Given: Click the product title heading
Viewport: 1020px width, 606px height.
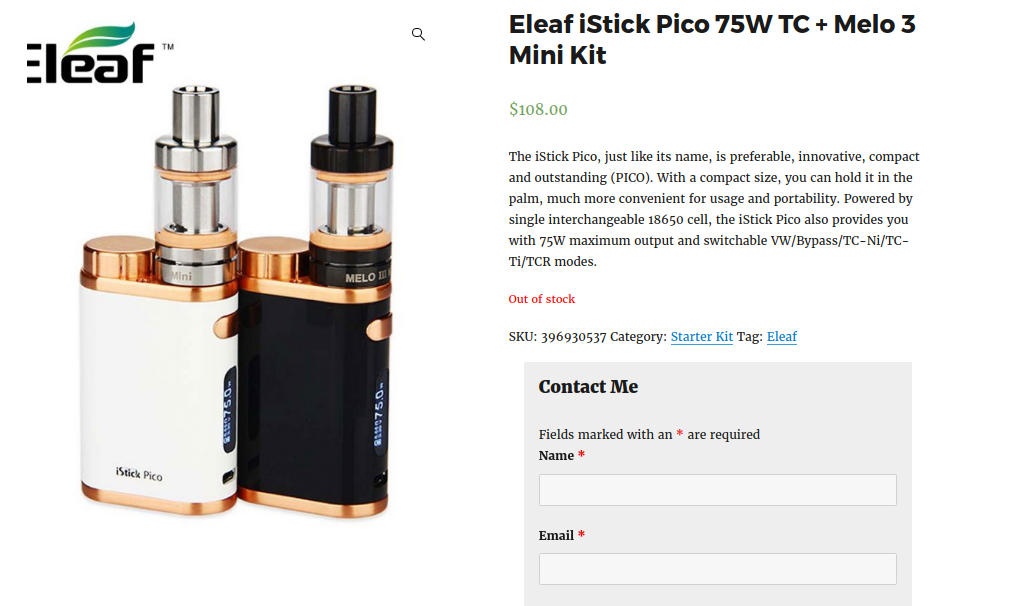Looking at the screenshot, I should tap(712, 40).
